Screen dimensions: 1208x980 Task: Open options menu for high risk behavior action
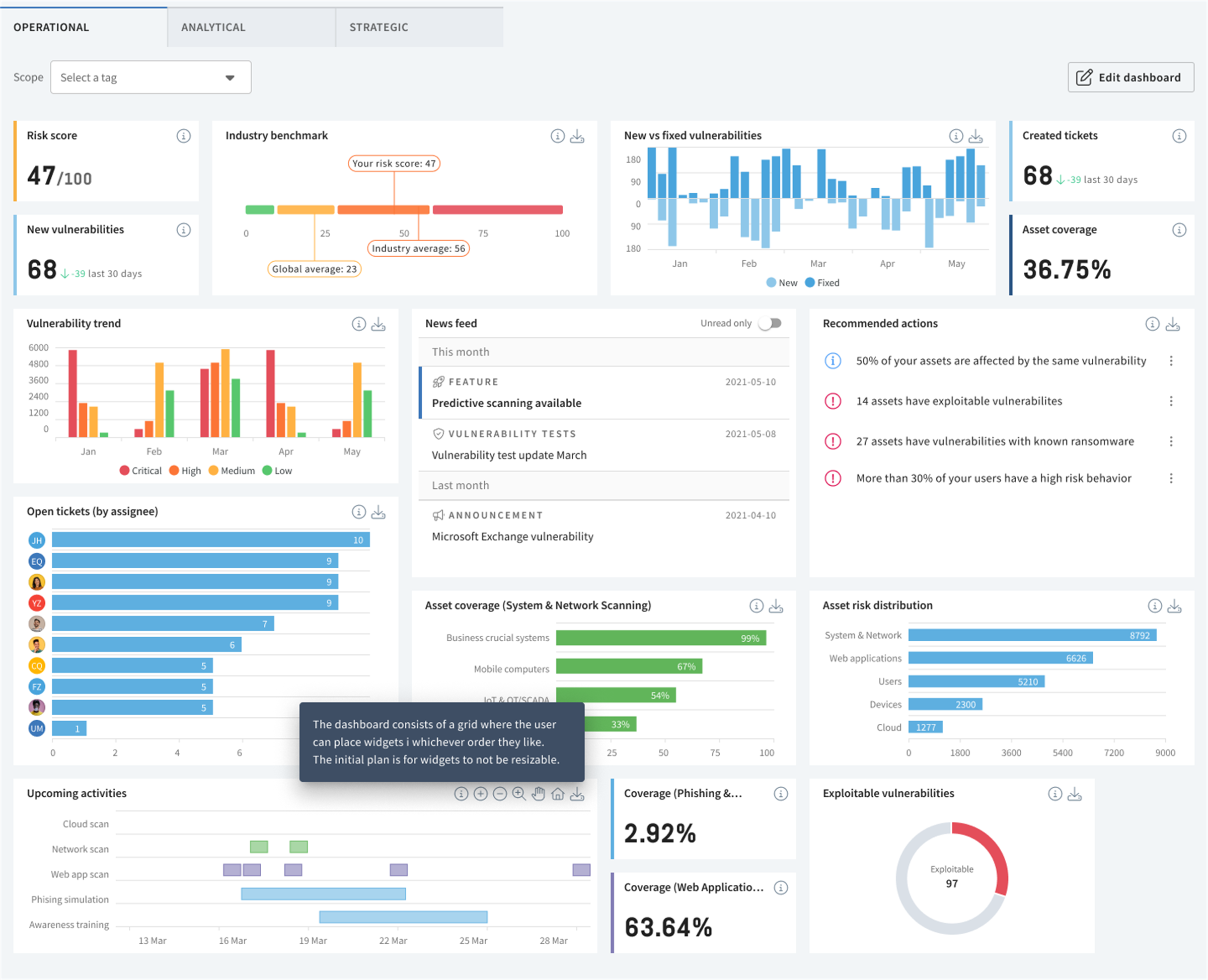click(1172, 479)
